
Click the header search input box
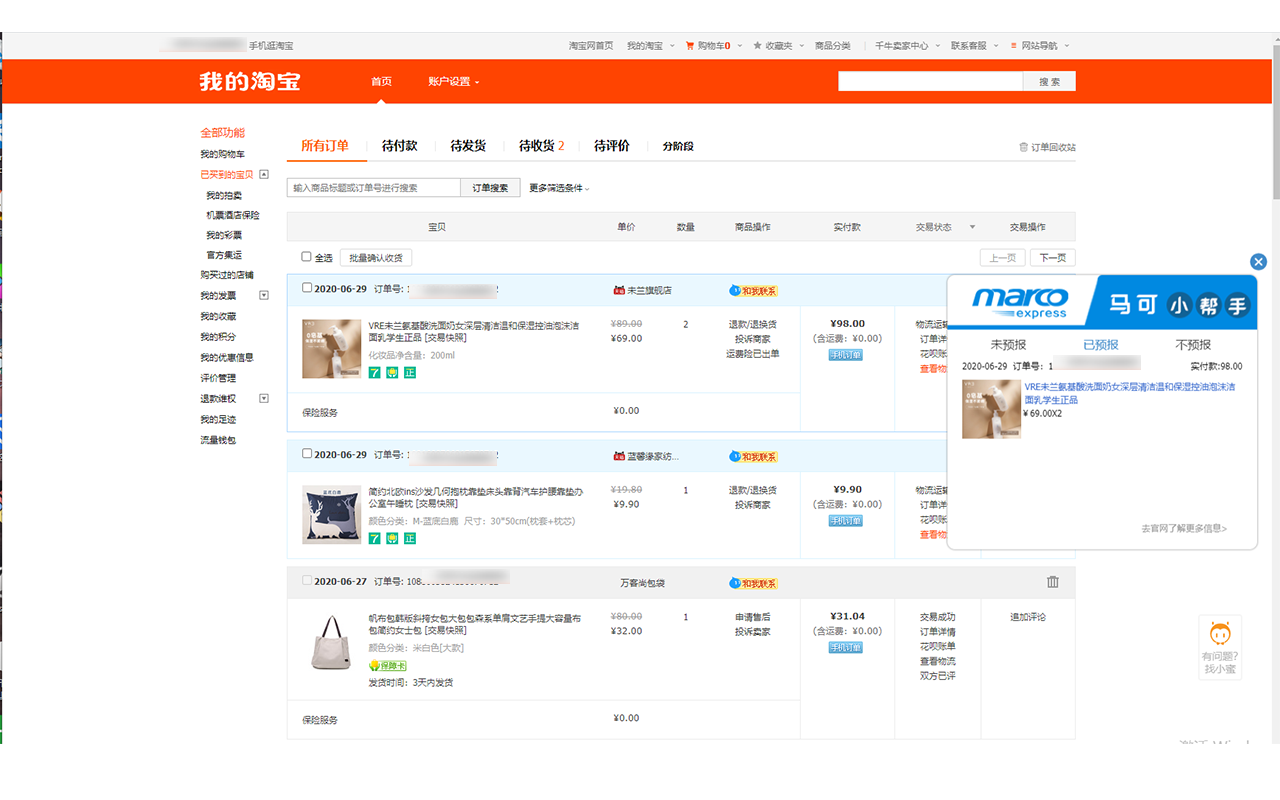click(931, 82)
